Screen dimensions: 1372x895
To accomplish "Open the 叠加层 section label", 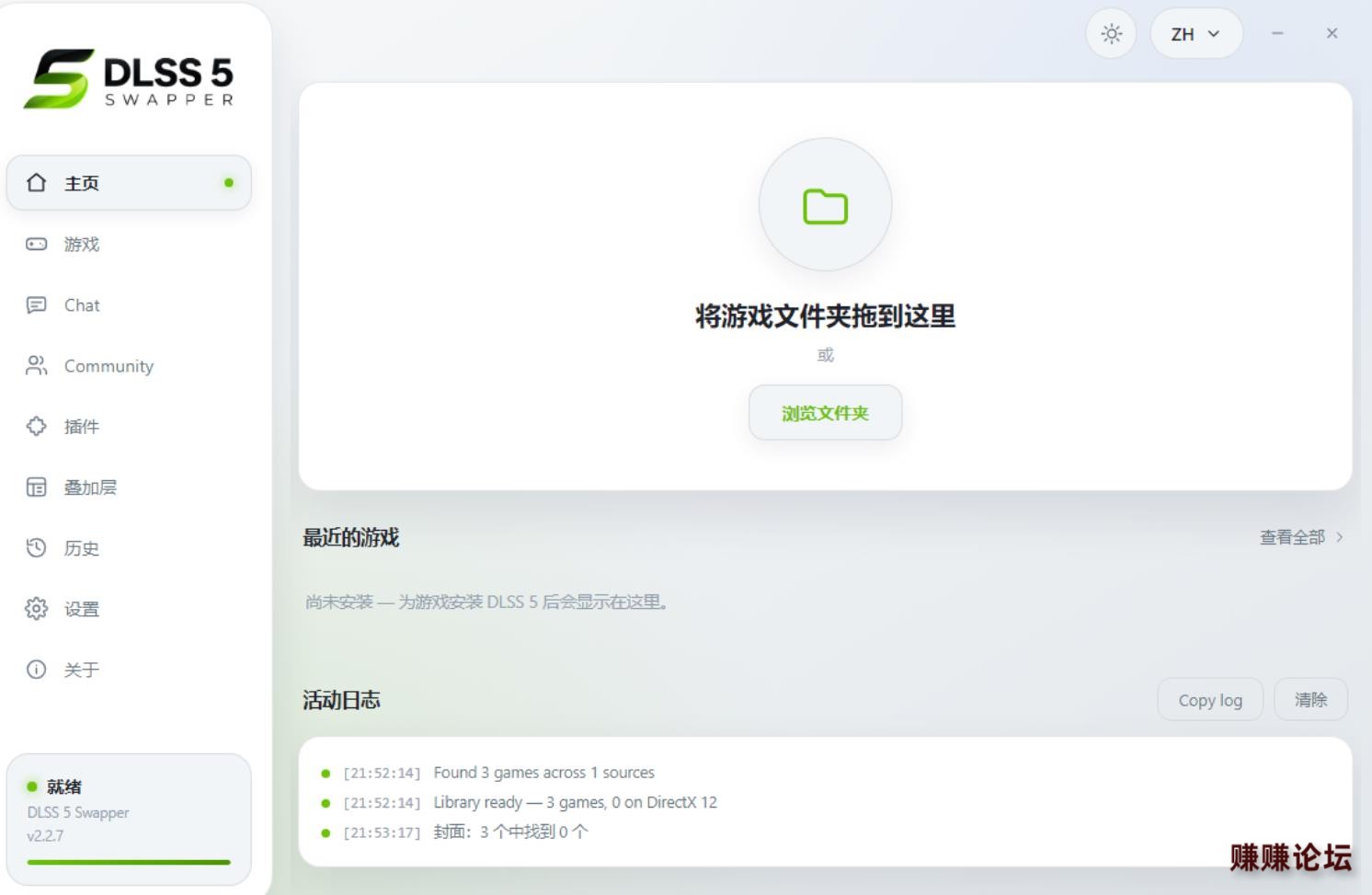I will coord(90,487).
